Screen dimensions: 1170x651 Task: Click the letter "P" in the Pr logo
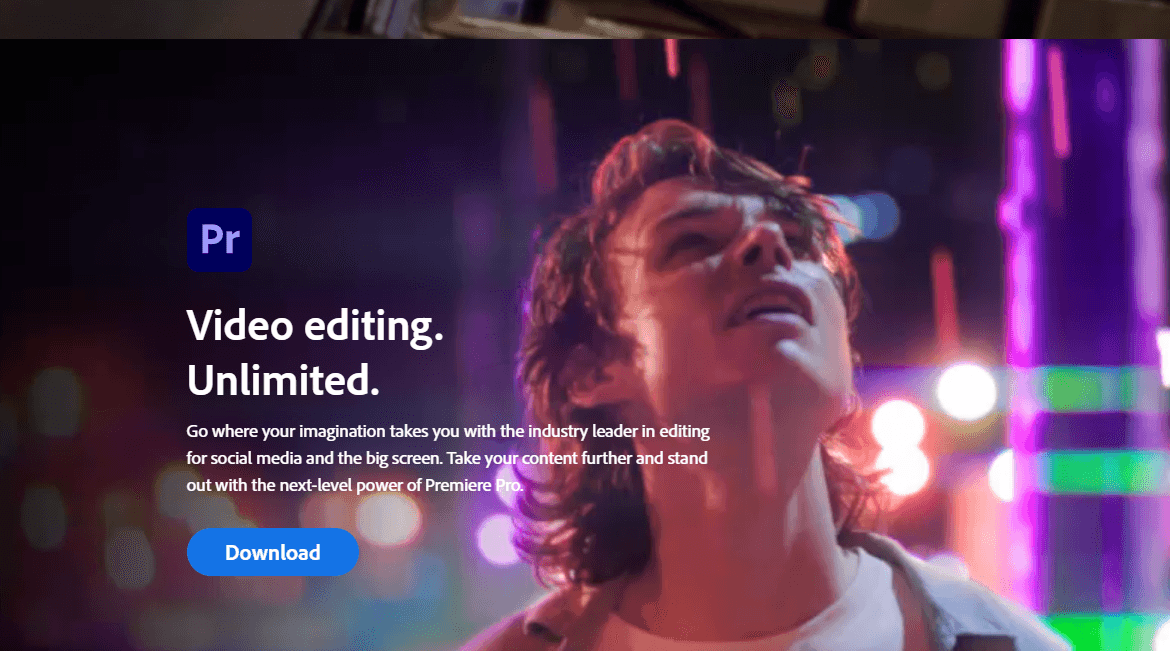[212, 240]
